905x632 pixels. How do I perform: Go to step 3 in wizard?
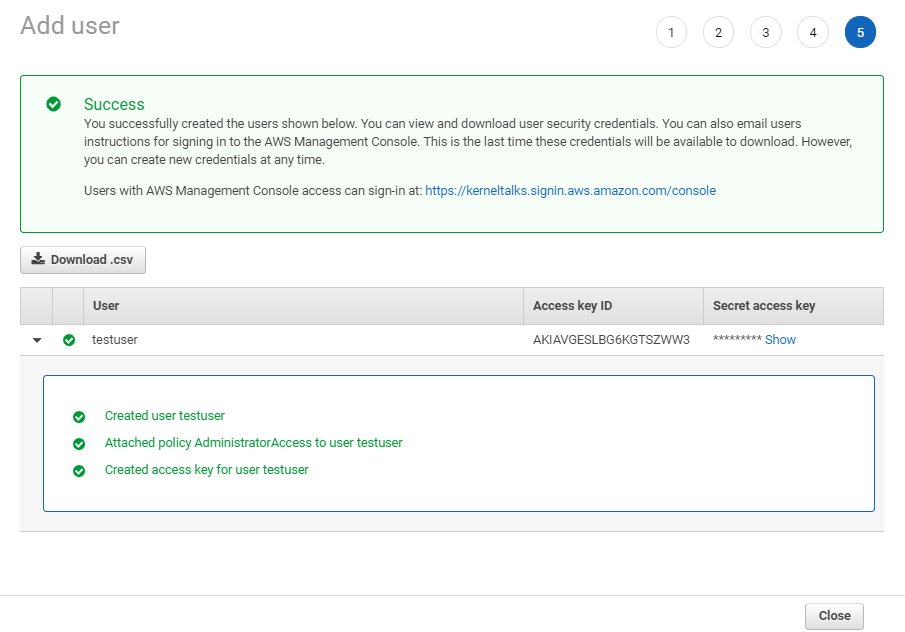[x=766, y=32]
